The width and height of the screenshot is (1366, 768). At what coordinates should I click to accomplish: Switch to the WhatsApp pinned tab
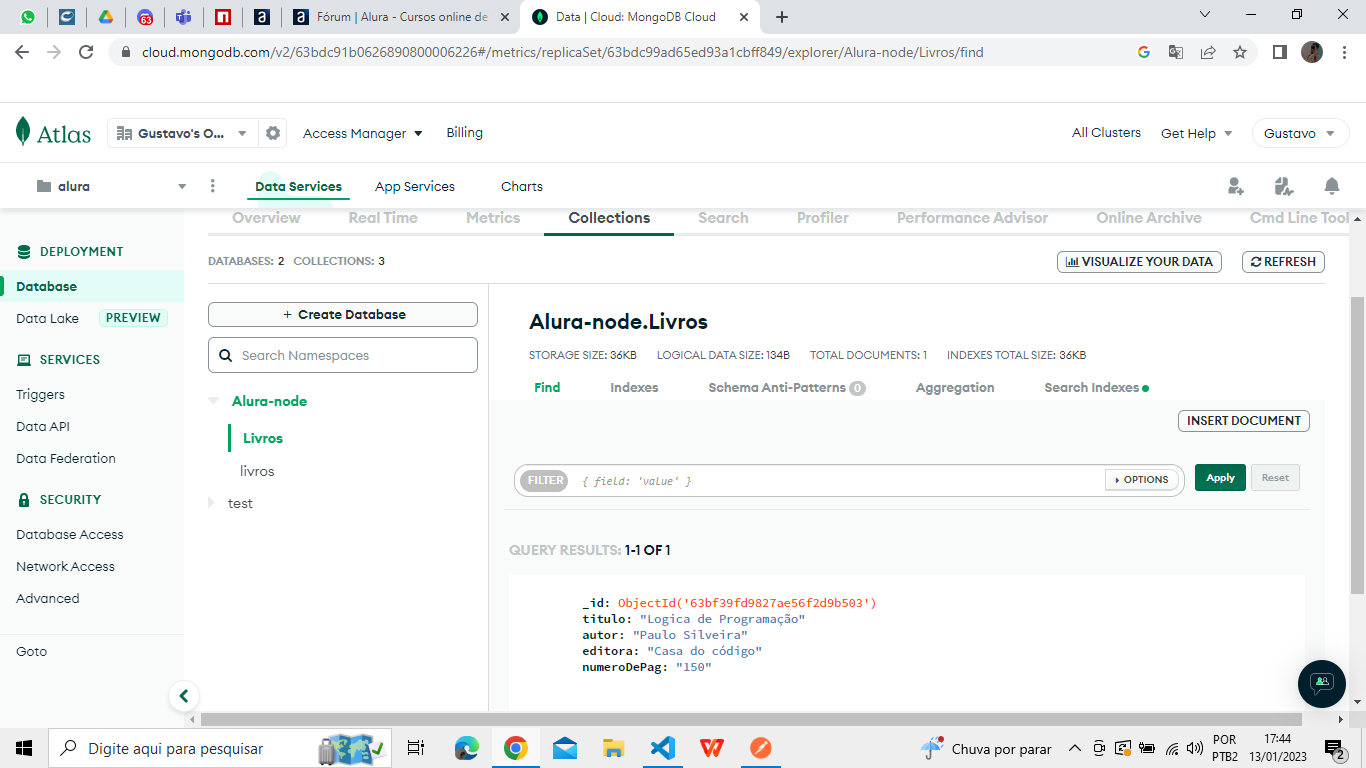pos(27,17)
